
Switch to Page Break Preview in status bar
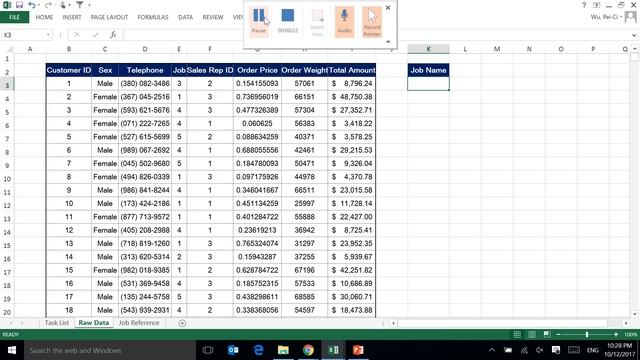(x=547, y=335)
